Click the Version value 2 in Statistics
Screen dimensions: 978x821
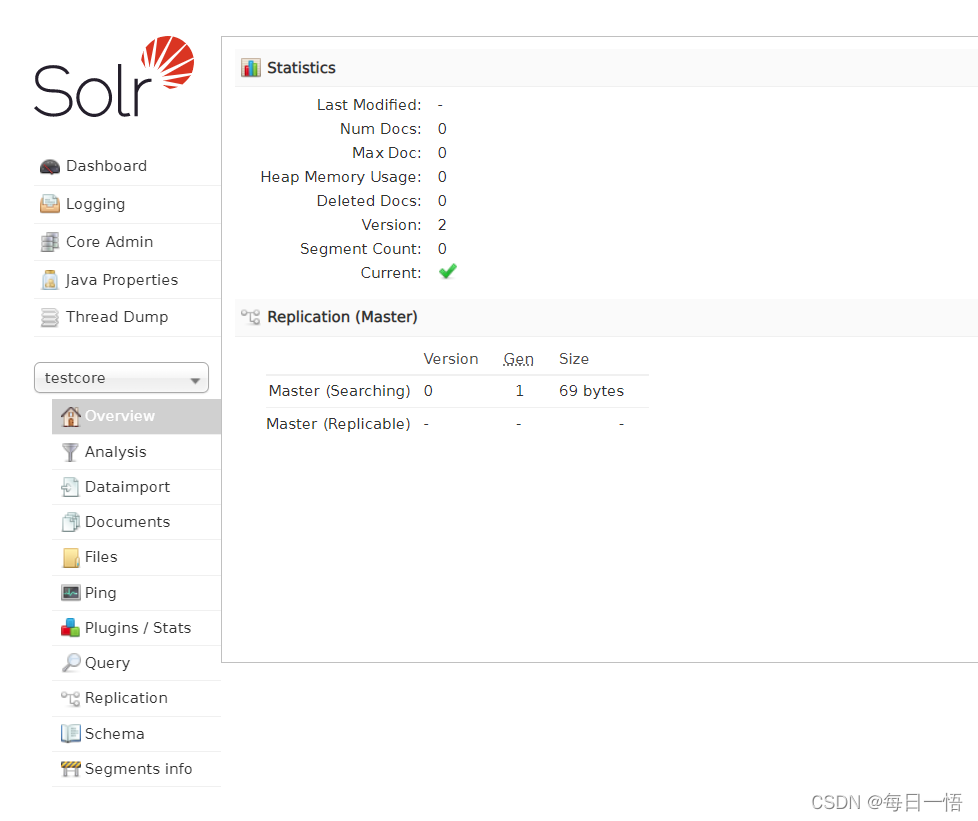[442, 225]
